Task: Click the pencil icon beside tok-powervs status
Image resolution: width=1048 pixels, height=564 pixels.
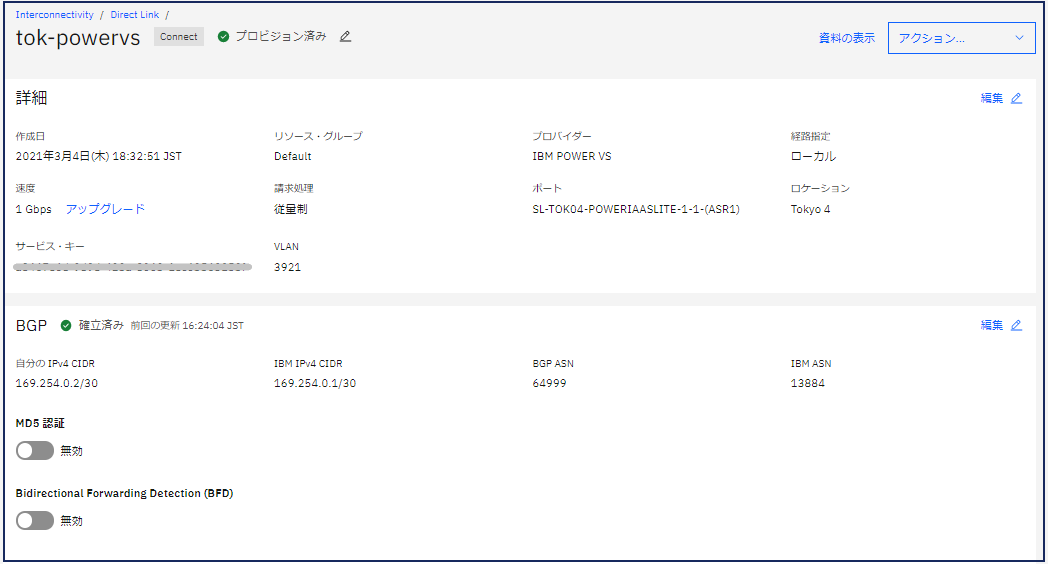Action: click(346, 37)
